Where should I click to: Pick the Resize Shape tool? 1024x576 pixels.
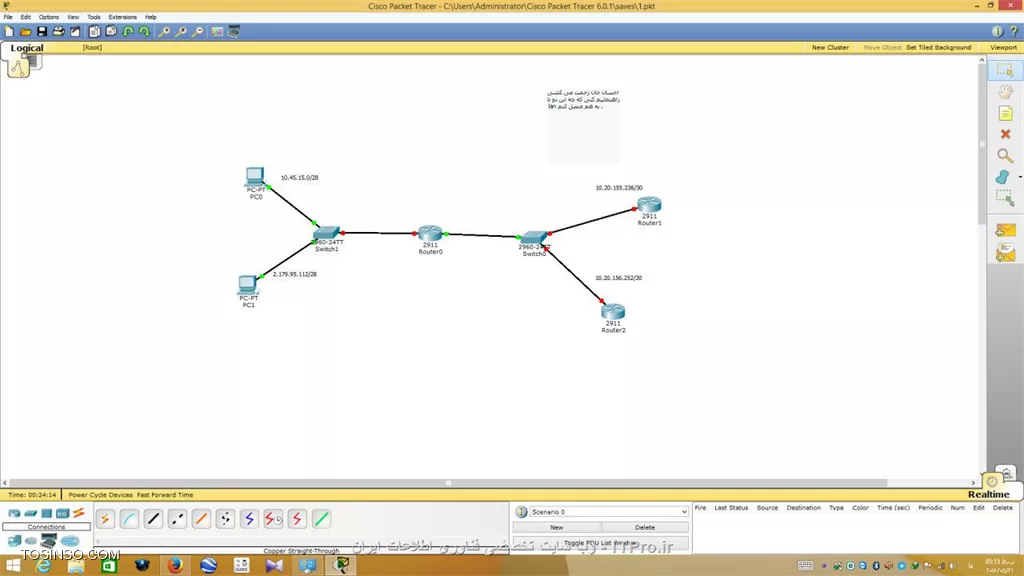coord(1005,198)
